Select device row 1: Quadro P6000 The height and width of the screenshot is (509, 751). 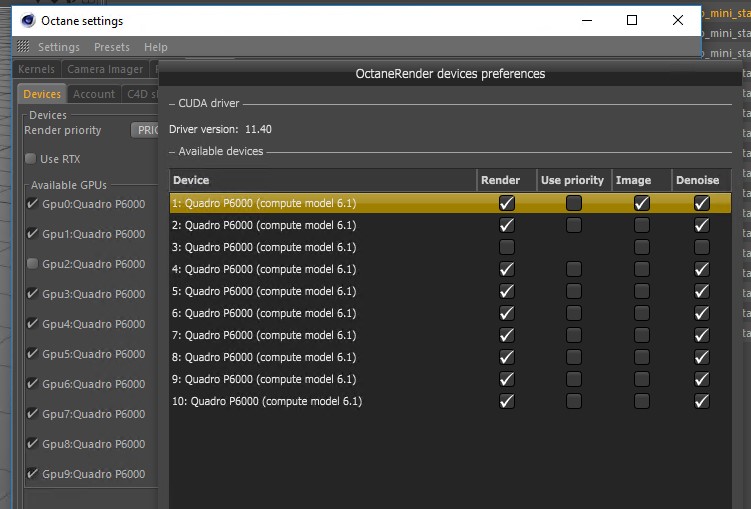pyautogui.click(x=450, y=203)
